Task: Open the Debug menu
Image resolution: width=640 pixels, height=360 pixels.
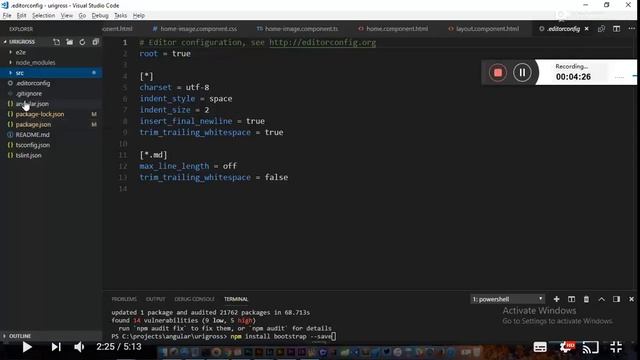Action: point(100,16)
